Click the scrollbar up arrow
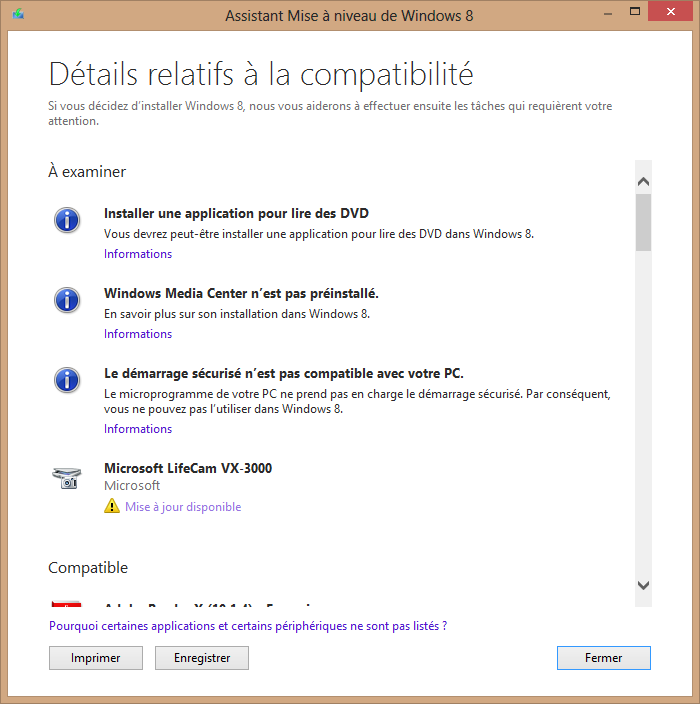The image size is (700, 704). pos(643,181)
